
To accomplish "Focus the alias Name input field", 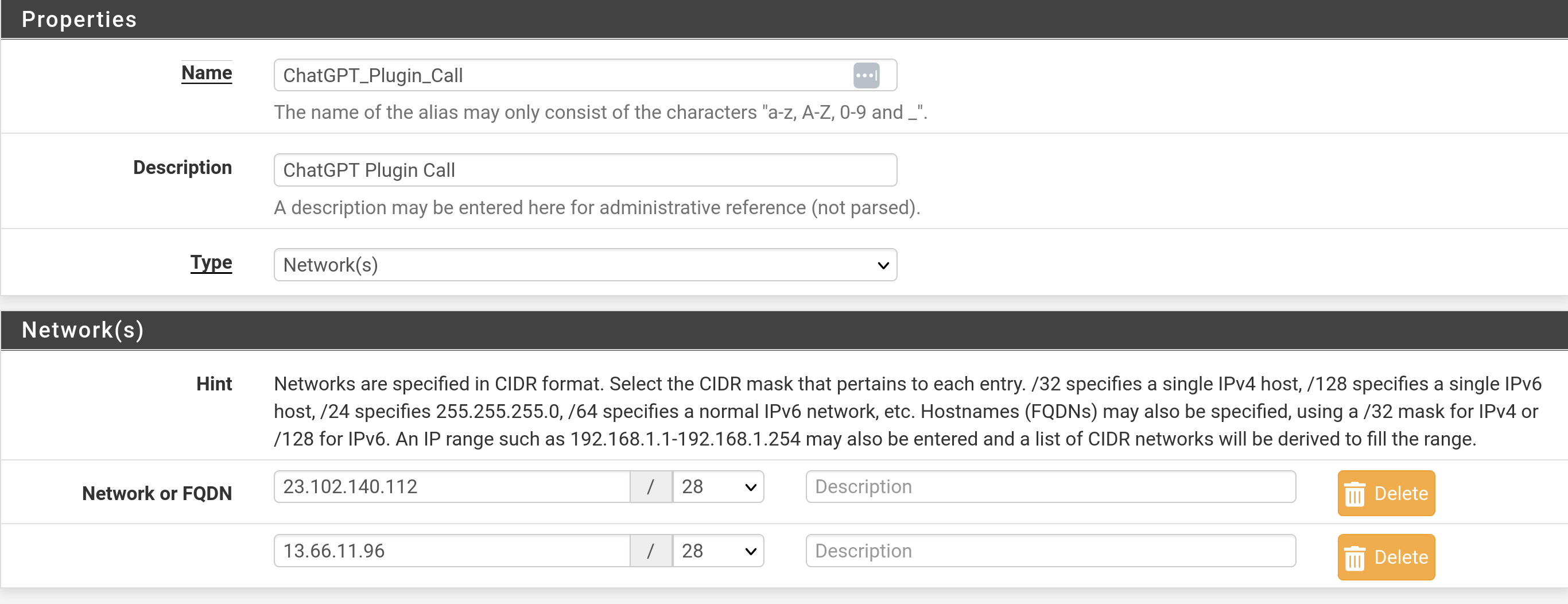I will [585, 76].
